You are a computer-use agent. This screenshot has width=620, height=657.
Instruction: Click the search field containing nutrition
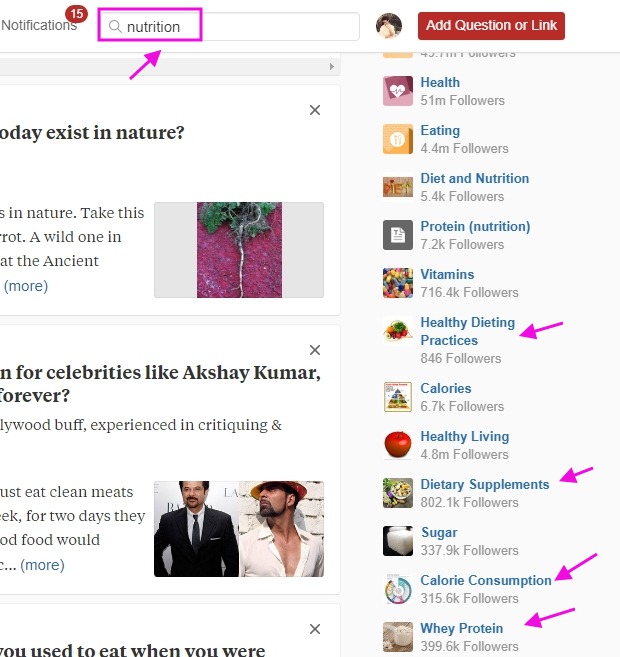pyautogui.click(x=229, y=26)
